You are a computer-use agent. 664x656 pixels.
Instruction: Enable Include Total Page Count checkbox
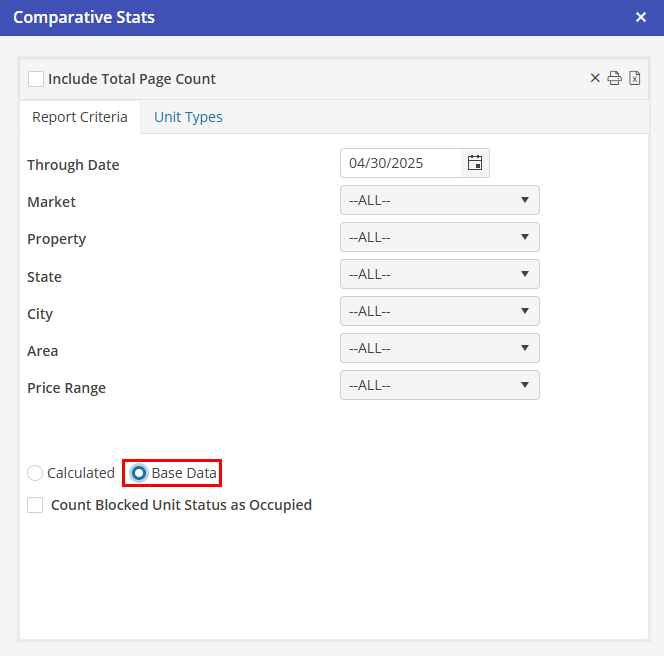(x=36, y=79)
